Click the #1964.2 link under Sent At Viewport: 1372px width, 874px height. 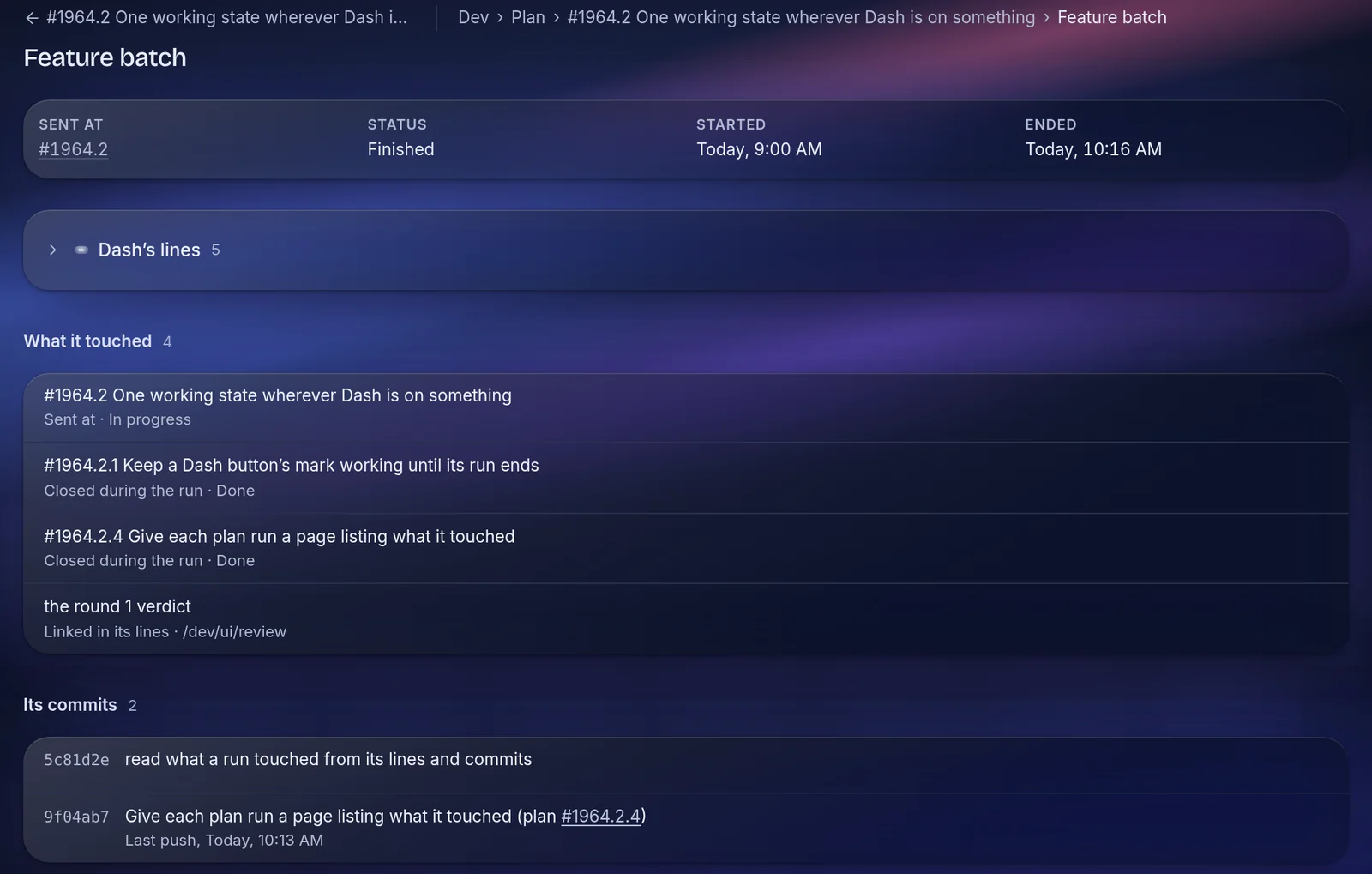[74, 149]
